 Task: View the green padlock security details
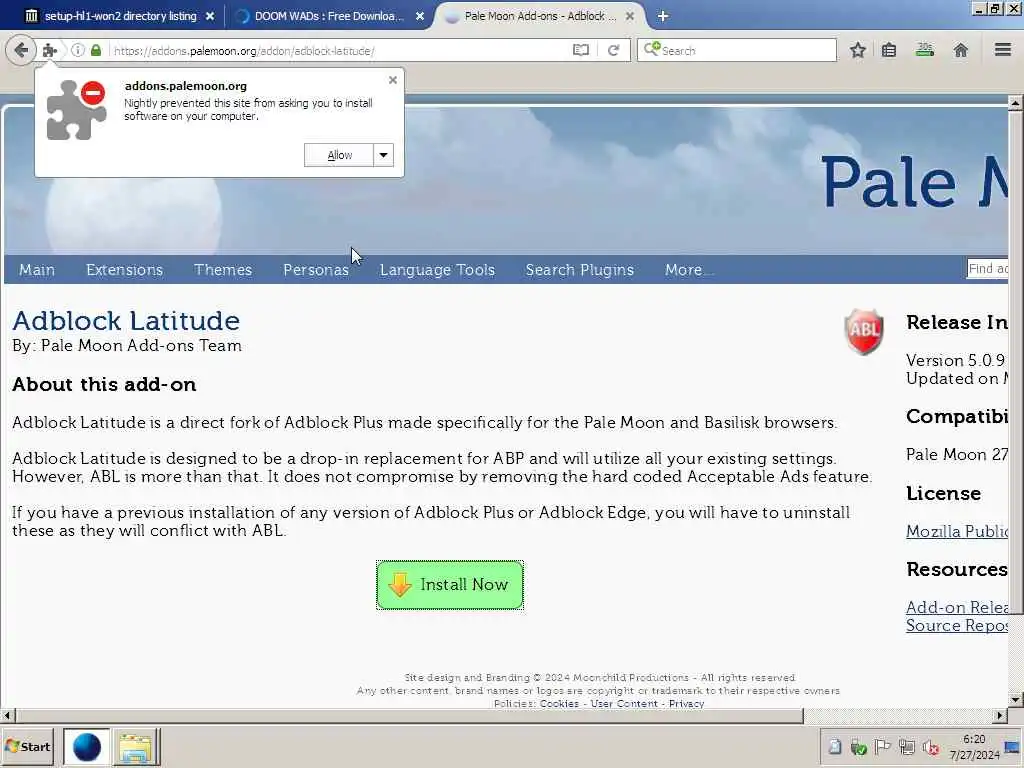[x=96, y=50]
